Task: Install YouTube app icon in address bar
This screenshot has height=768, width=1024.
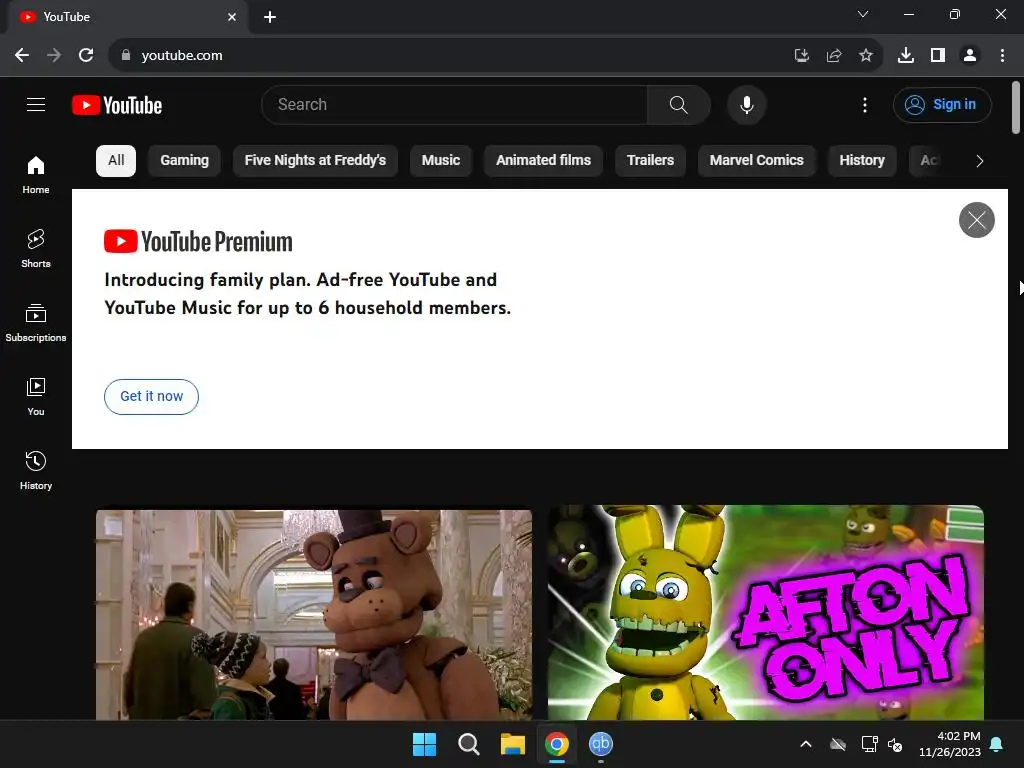Action: pyautogui.click(x=802, y=56)
